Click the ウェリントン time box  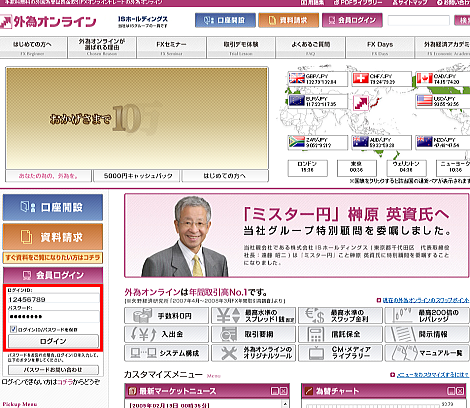pos(406,168)
